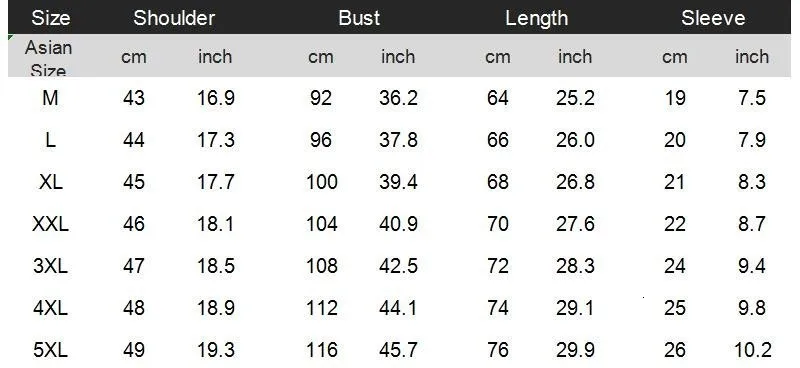The width and height of the screenshot is (800, 368).
Task: Click the Bust column header
Action: [359, 18]
